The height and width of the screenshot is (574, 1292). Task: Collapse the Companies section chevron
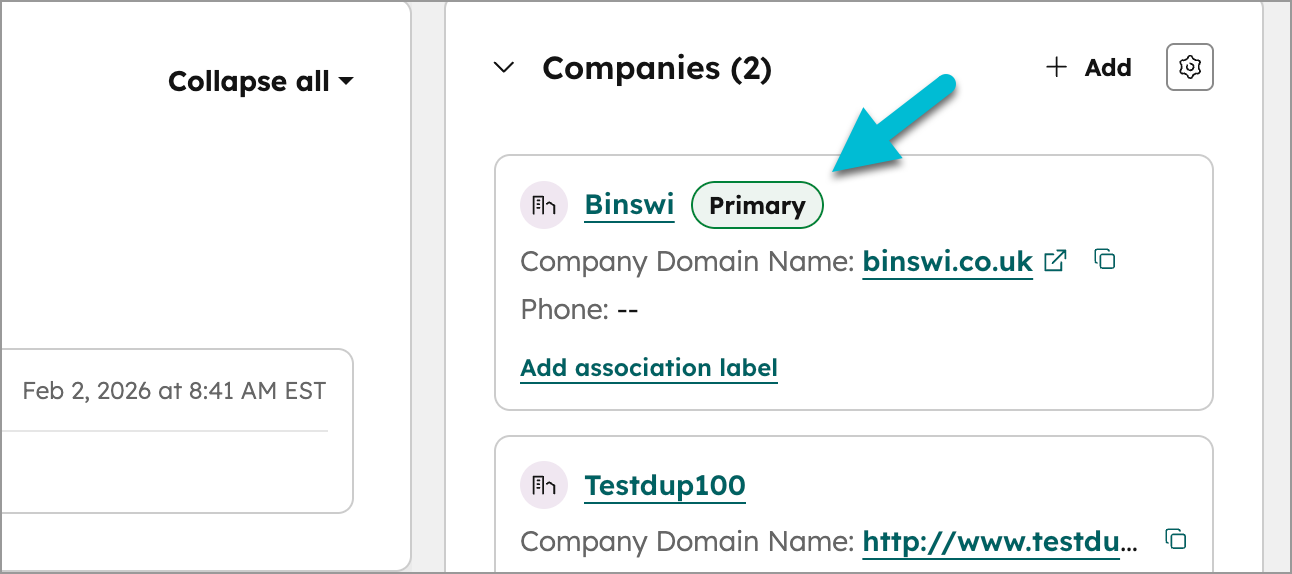pyautogui.click(x=505, y=68)
